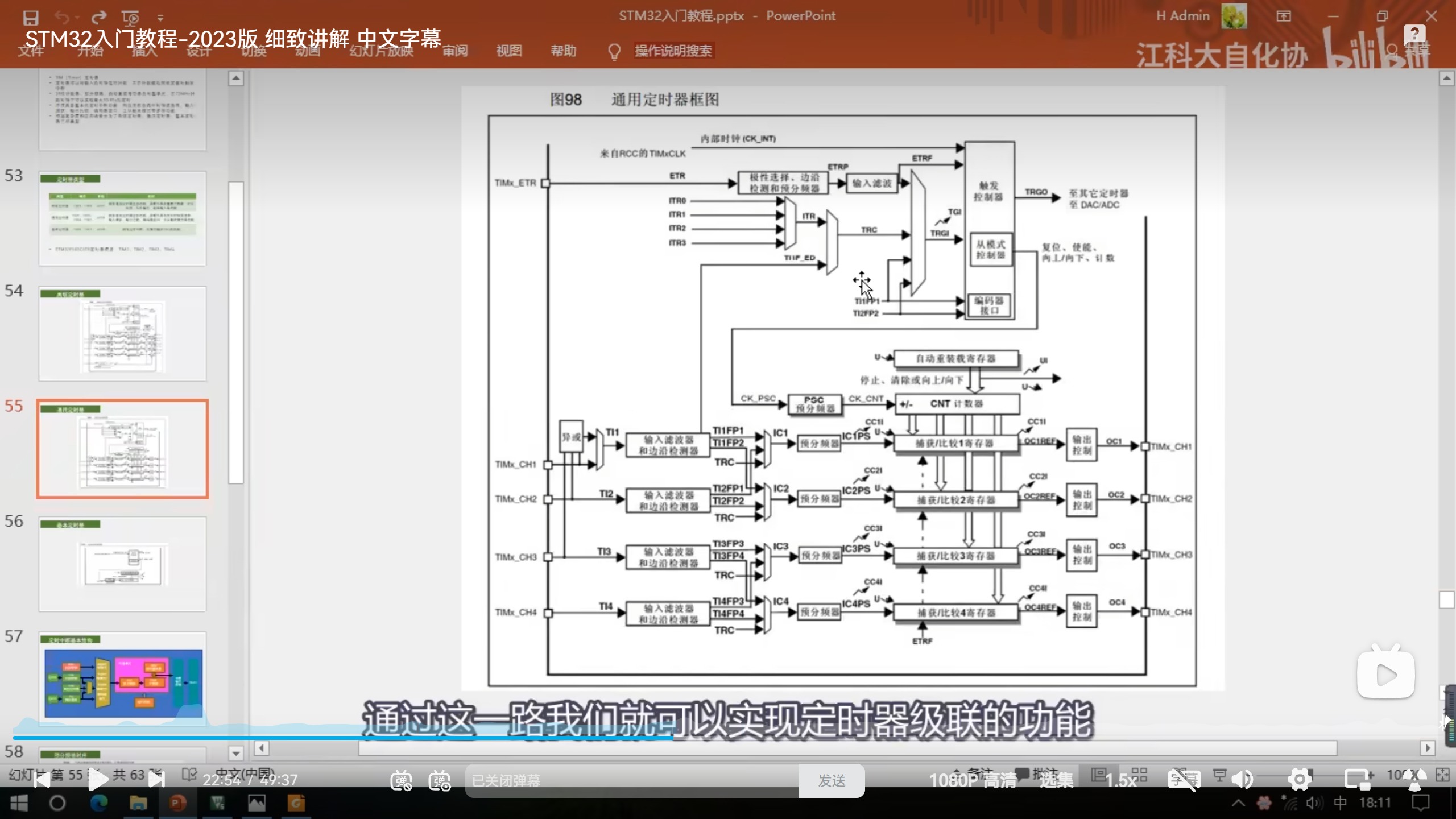This screenshot has height=819, width=1456.
Task: Click the danmaku text input field
Action: [631, 781]
